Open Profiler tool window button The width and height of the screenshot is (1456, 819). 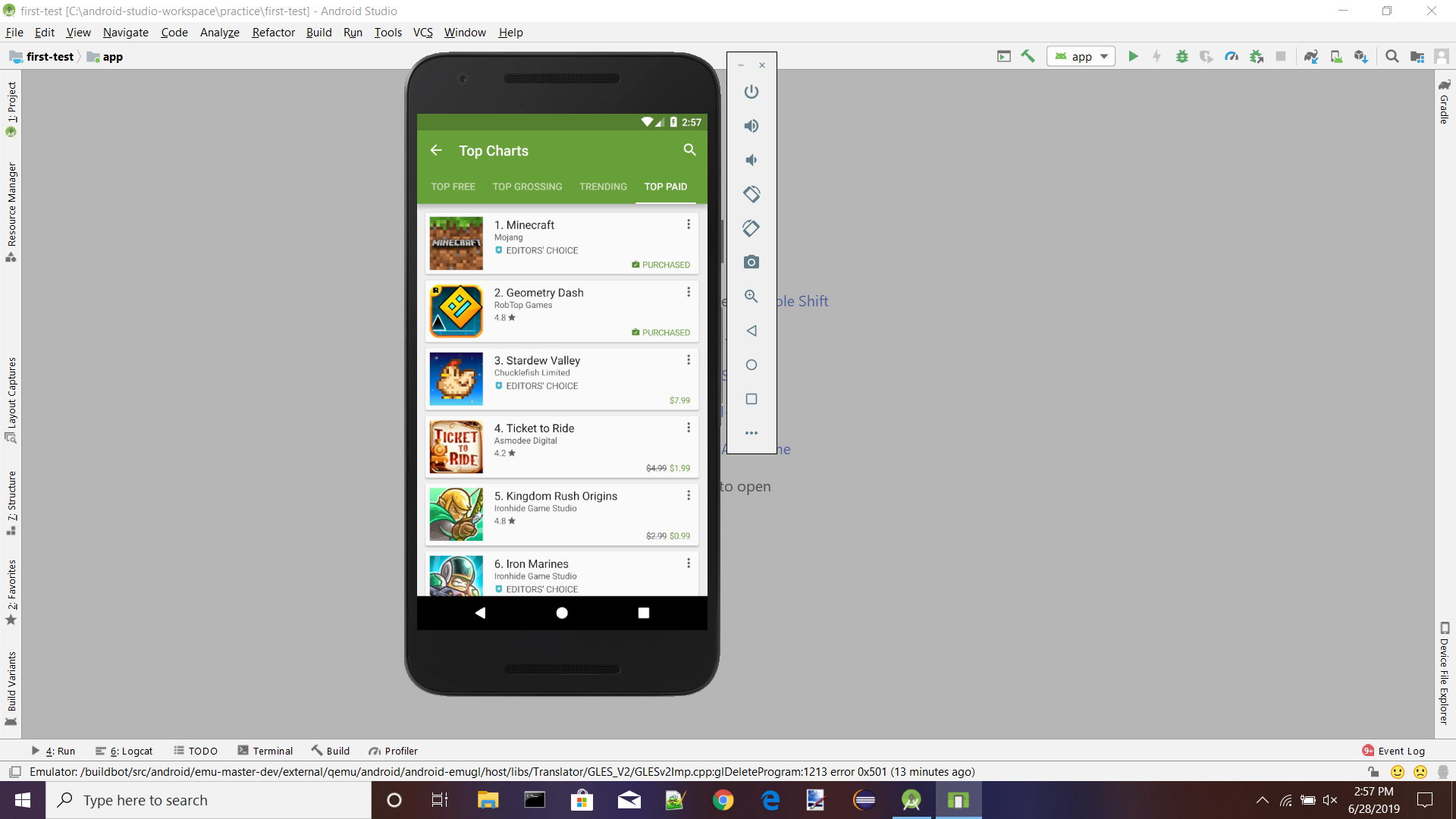point(394,751)
